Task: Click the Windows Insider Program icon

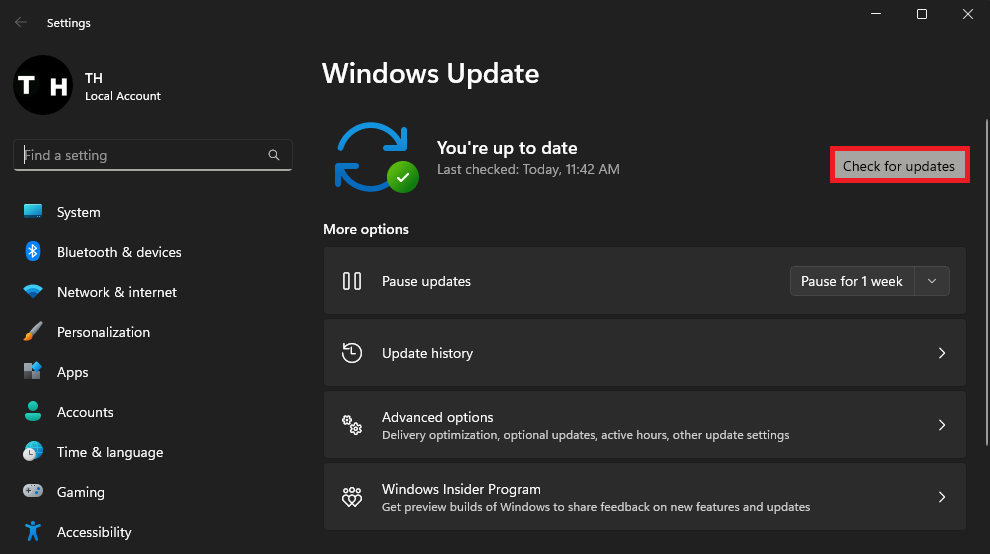Action: (x=352, y=497)
